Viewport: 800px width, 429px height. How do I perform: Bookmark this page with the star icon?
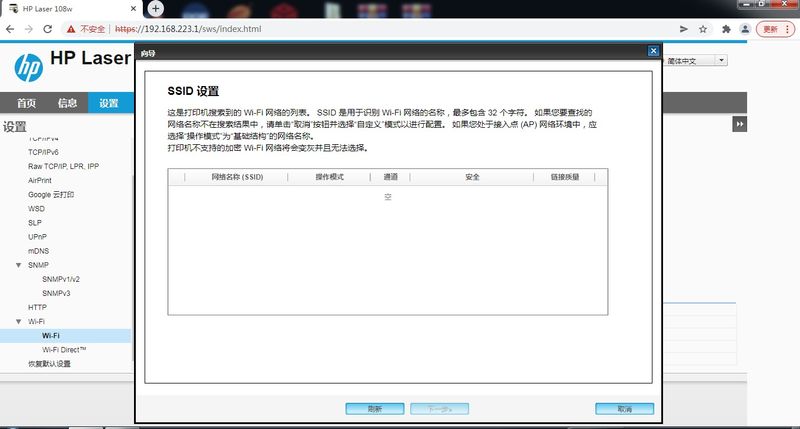pos(703,29)
